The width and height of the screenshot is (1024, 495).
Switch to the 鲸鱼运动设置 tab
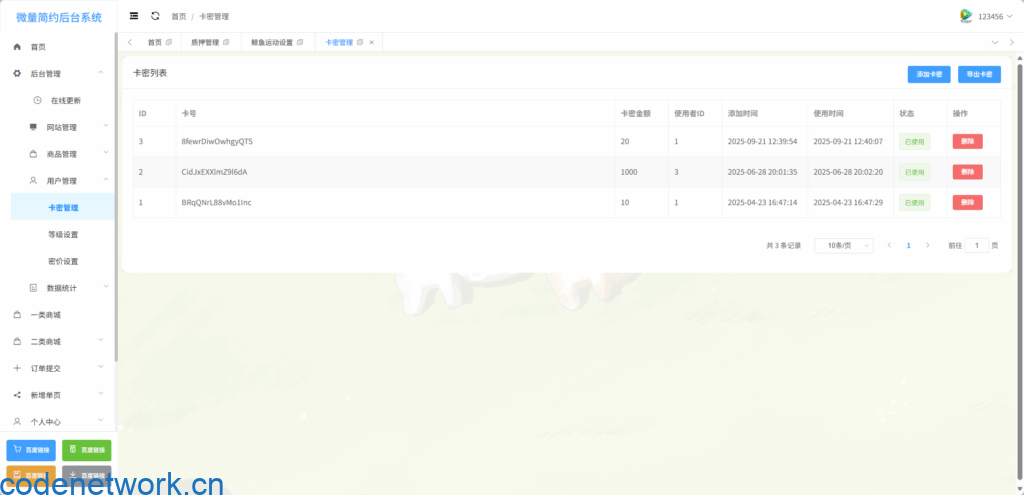tap(272, 43)
